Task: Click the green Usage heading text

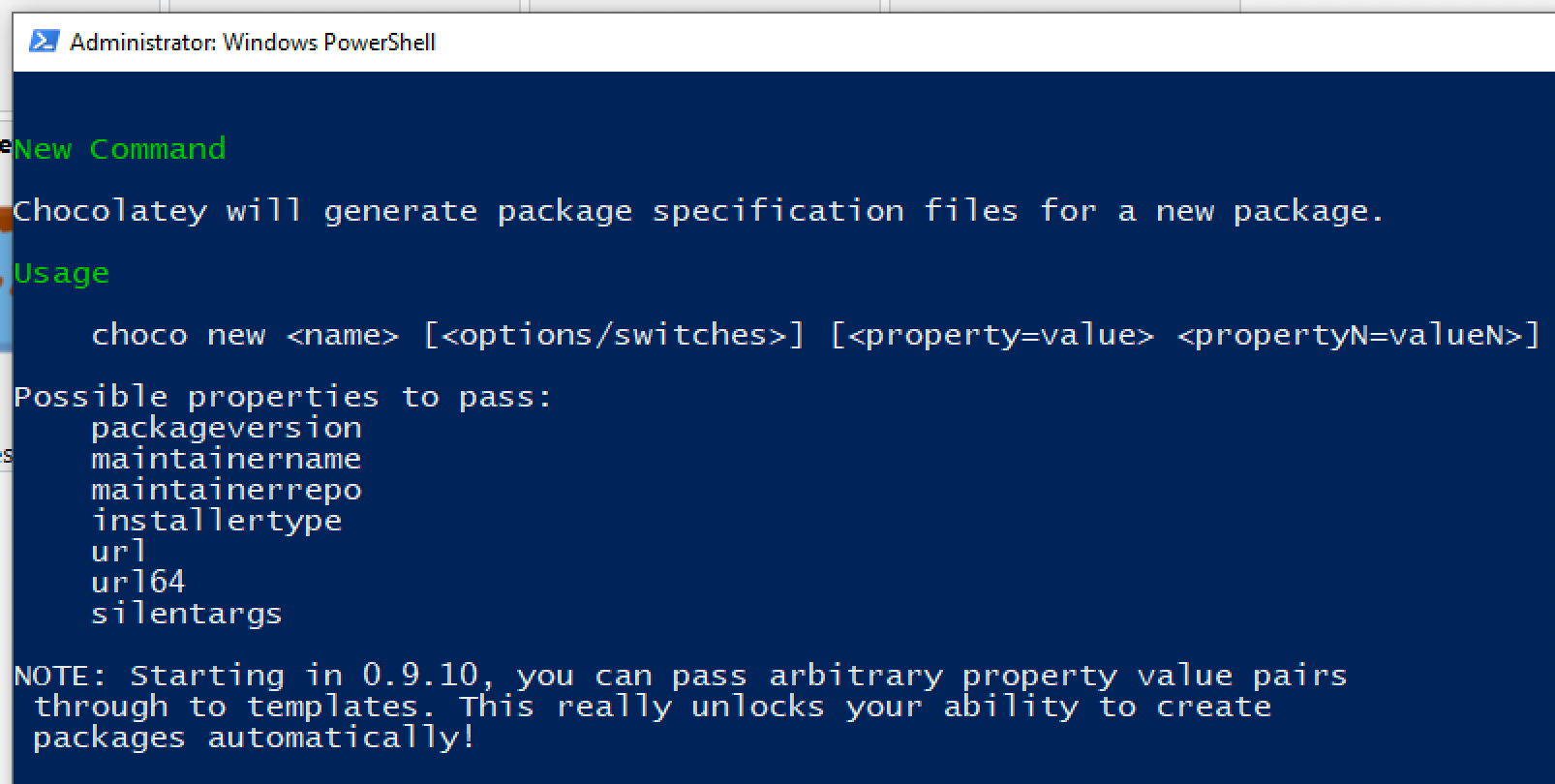Action: pos(61,273)
